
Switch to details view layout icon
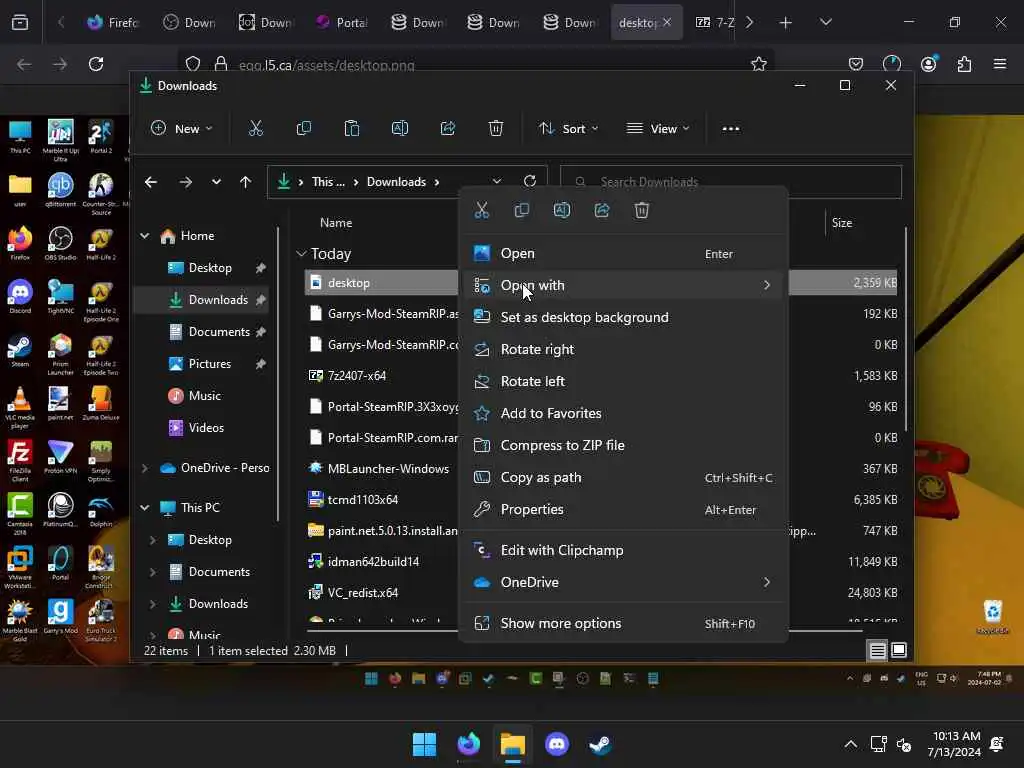[878, 650]
